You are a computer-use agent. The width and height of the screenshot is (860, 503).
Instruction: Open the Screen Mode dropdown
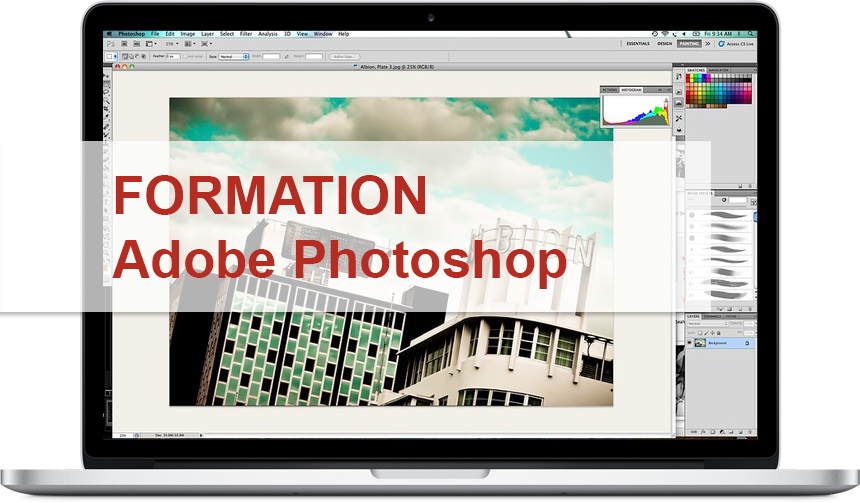click(207, 44)
